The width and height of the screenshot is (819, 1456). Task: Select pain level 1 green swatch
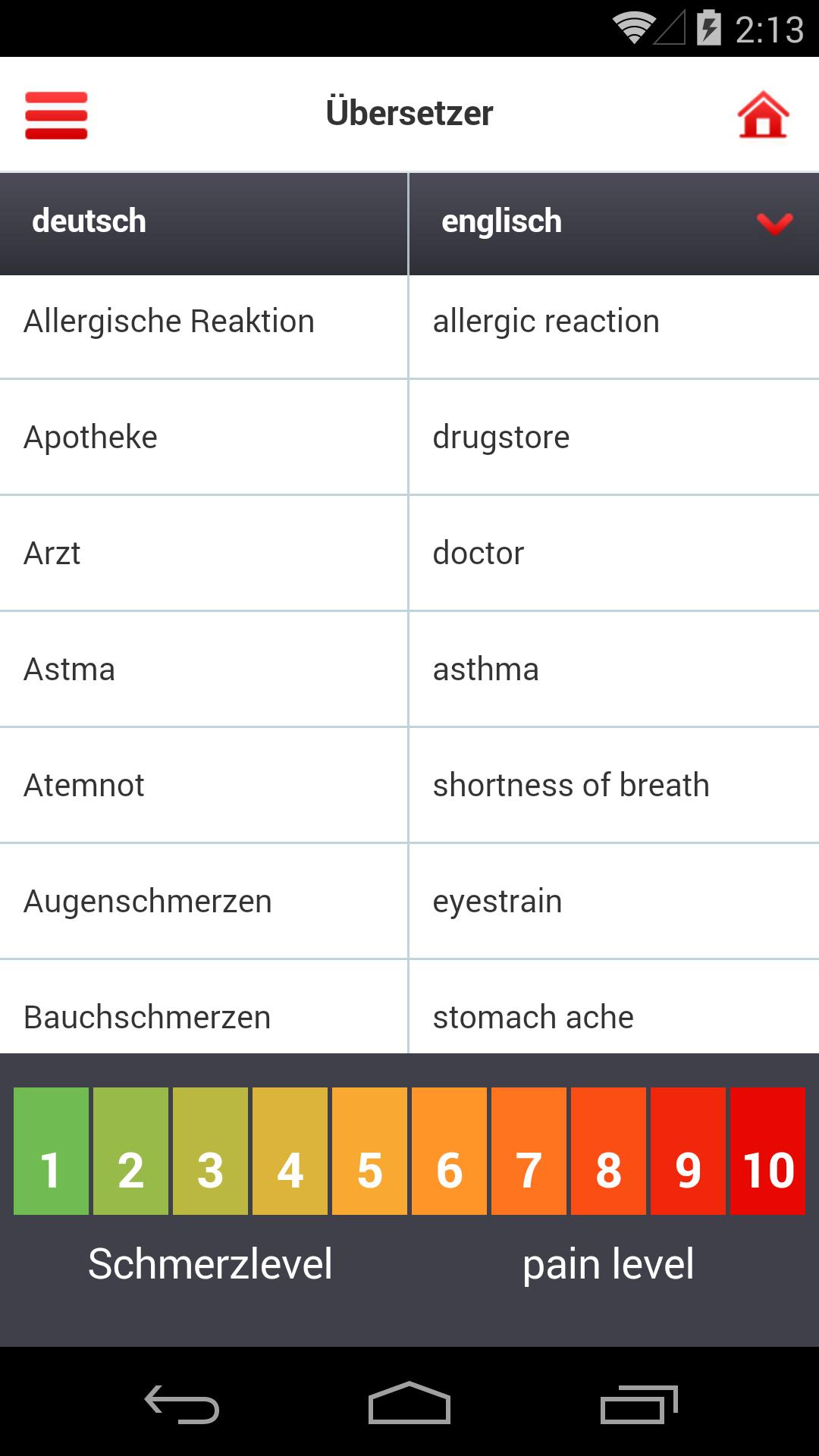click(x=51, y=1151)
